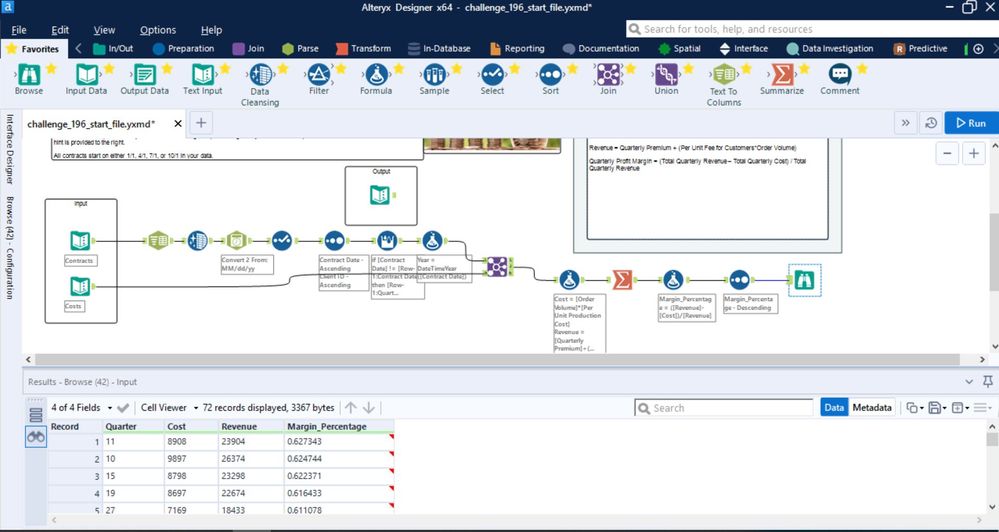This screenshot has height=532, width=999.
Task: Expand the copy results dropdown
Action: click(x=921, y=408)
